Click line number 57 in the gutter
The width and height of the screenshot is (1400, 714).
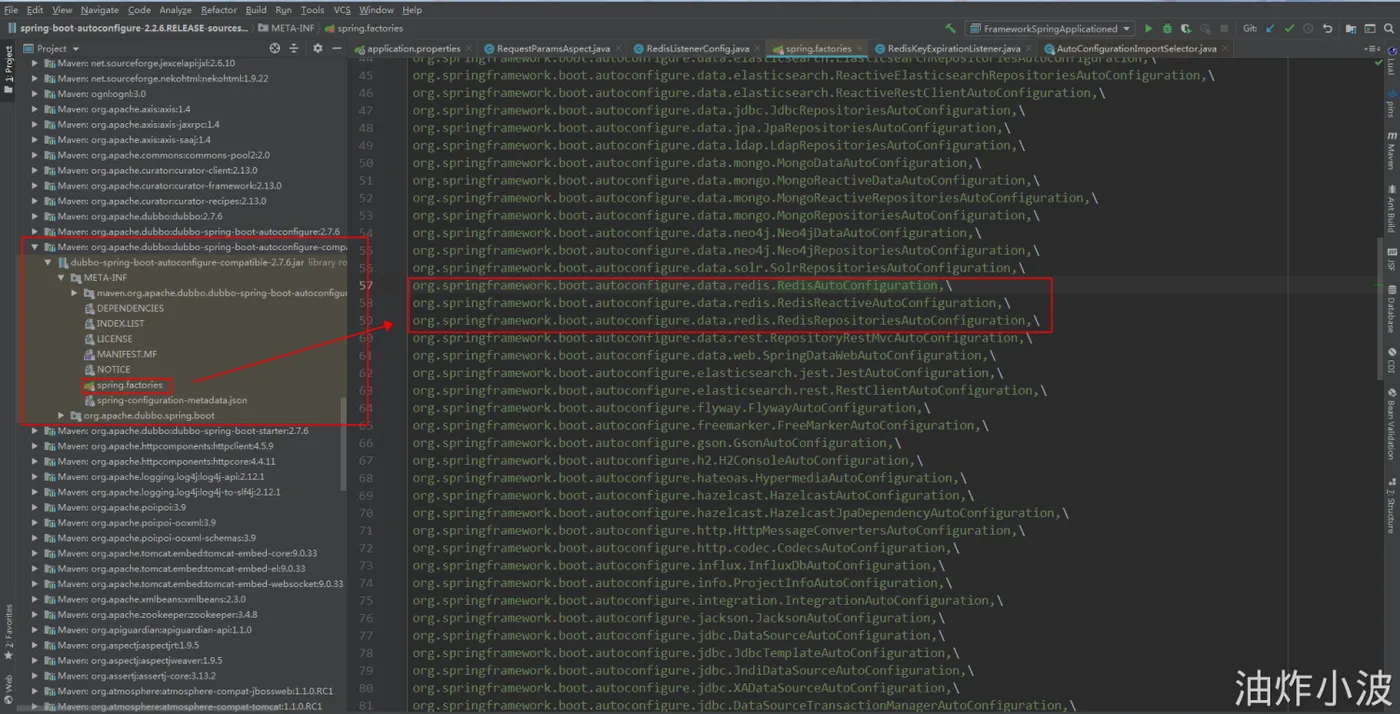point(366,285)
